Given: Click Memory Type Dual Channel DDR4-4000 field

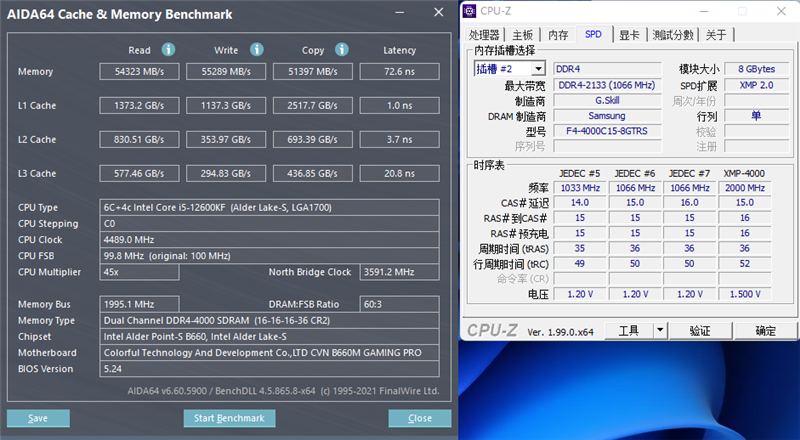Looking at the screenshot, I should (x=269, y=321).
